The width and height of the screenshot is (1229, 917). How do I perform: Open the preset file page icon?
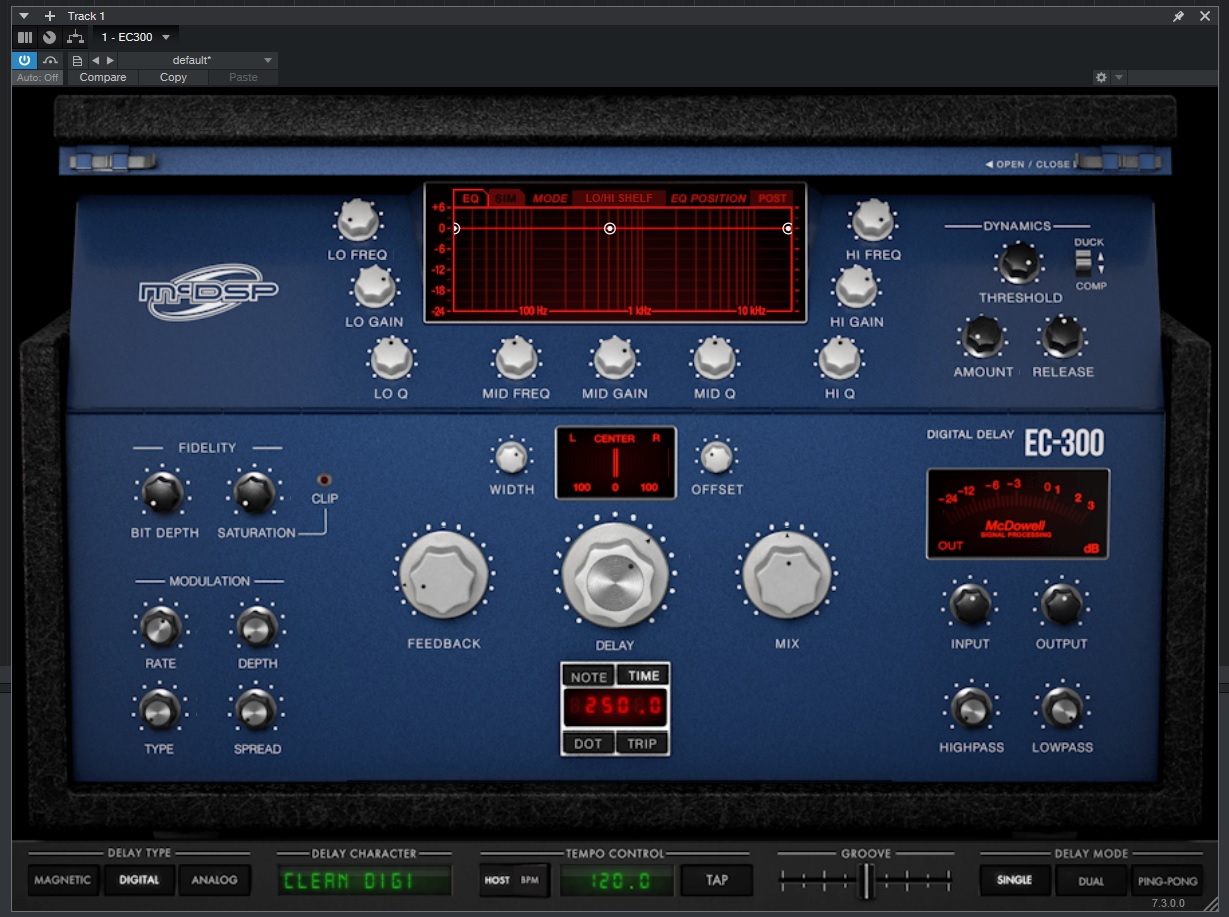(x=77, y=60)
